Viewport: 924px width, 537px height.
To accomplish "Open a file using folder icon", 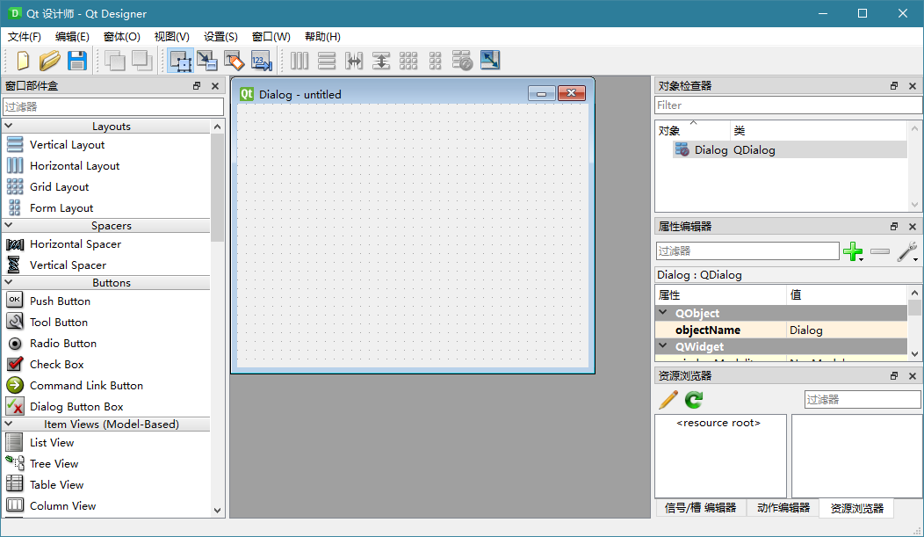I will pyautogui.click(x=50, y=61).
